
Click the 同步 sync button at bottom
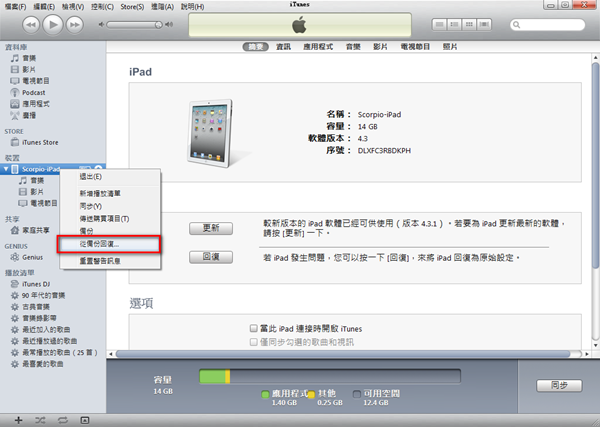pos(559,386)
